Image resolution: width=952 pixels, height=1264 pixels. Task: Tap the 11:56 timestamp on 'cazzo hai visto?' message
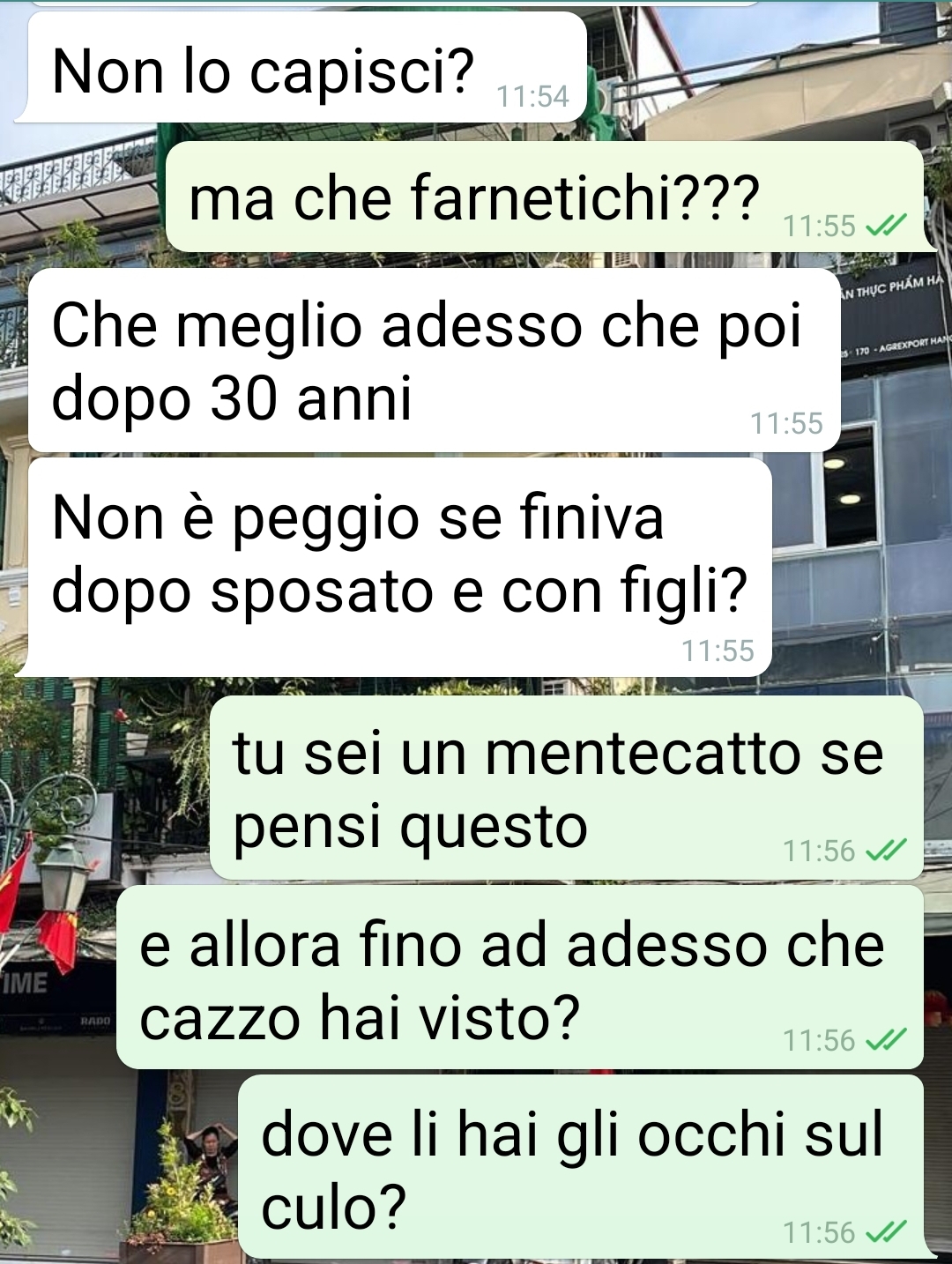coord(819,1040)
